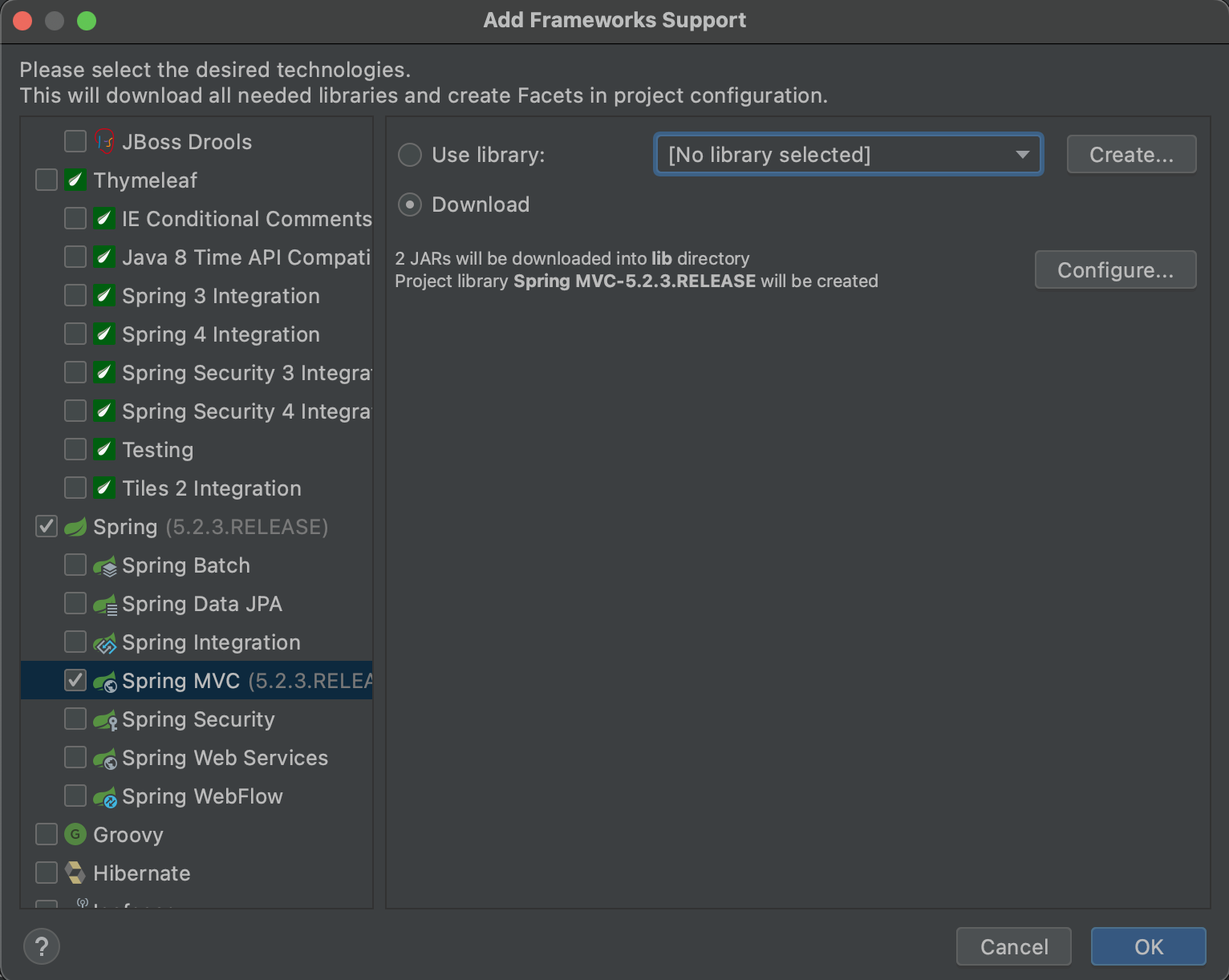Select the Download radio button
This screenshot has width=1229, height=980.
coord(410,205)
